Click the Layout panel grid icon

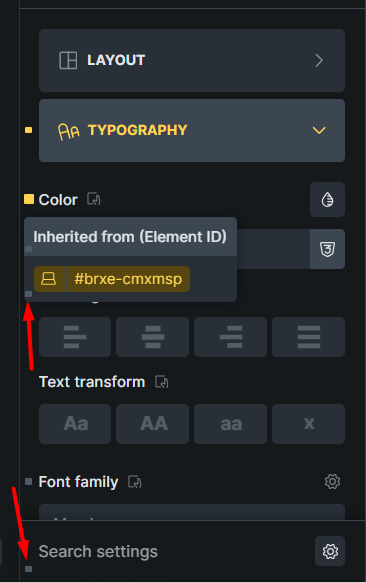click(68, 60)
